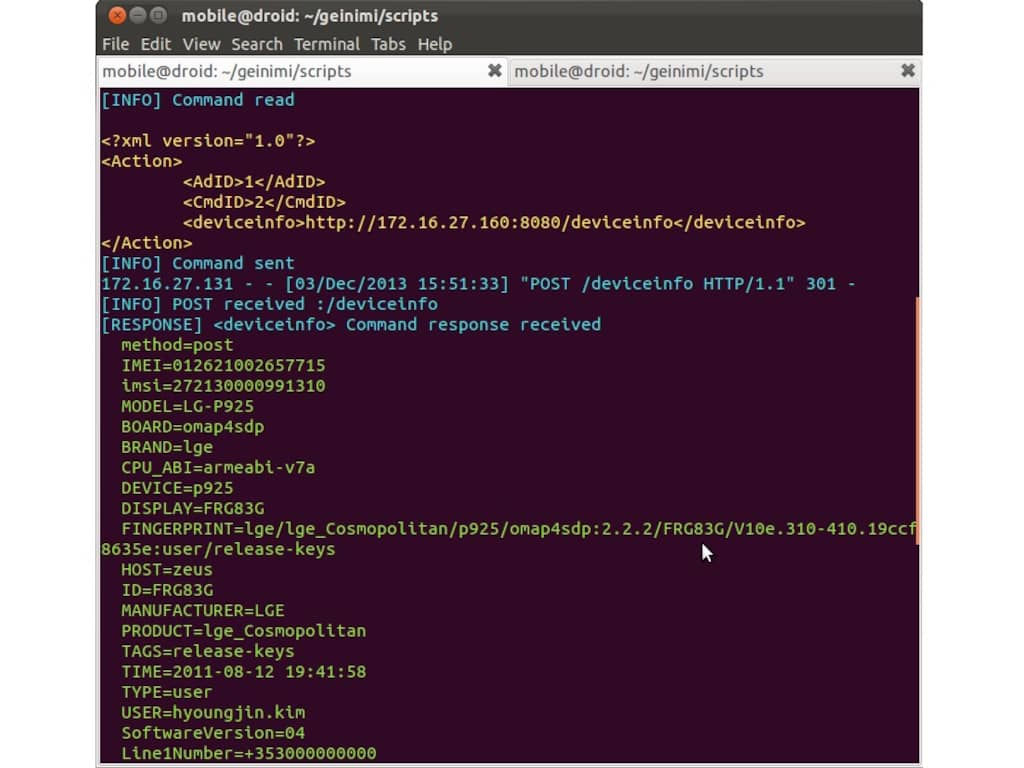The image size is (1024, 768).
Task: Click the 'TIME=2011-08-12 19:41:58' line
Action: [244, 671]
